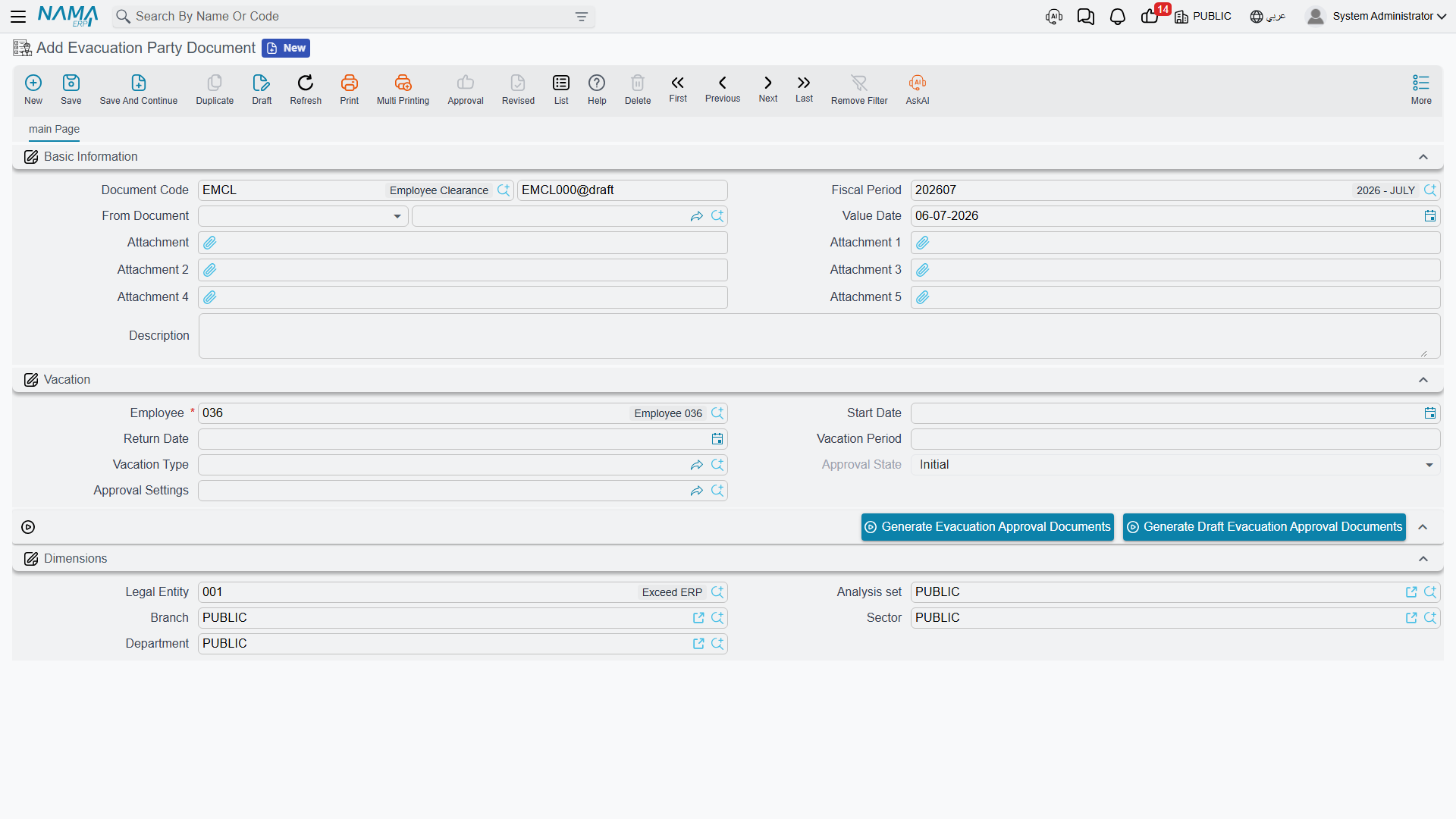Viewport: 1456px width, 819px height.
Task: Open the AskAI assistant
Action: (917, 89)
